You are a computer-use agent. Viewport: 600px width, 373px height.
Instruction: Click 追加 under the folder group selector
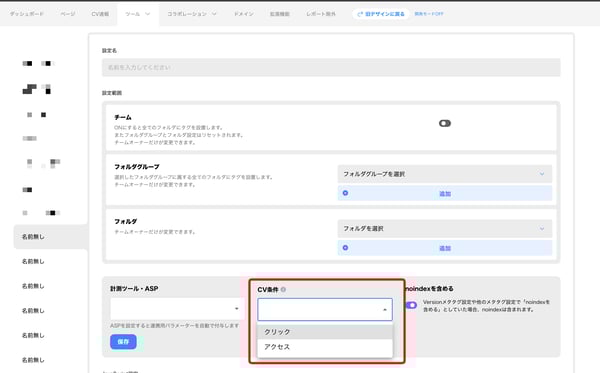tap(445, 194)
